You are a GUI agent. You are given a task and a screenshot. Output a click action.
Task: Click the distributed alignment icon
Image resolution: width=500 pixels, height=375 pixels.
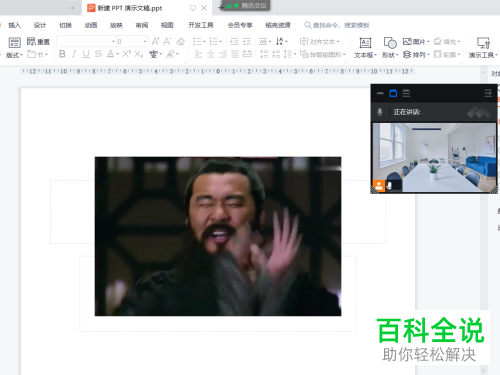click(247, 54)
